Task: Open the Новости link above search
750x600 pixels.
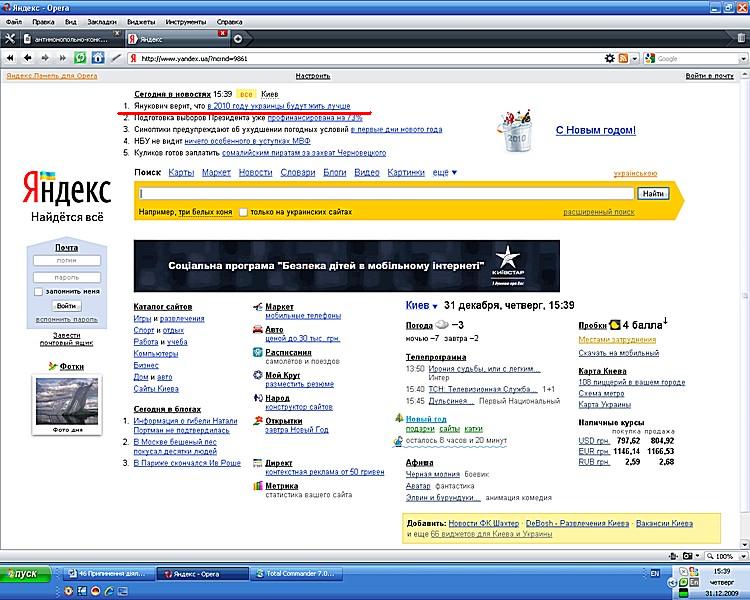Action: tap(255, 173)
